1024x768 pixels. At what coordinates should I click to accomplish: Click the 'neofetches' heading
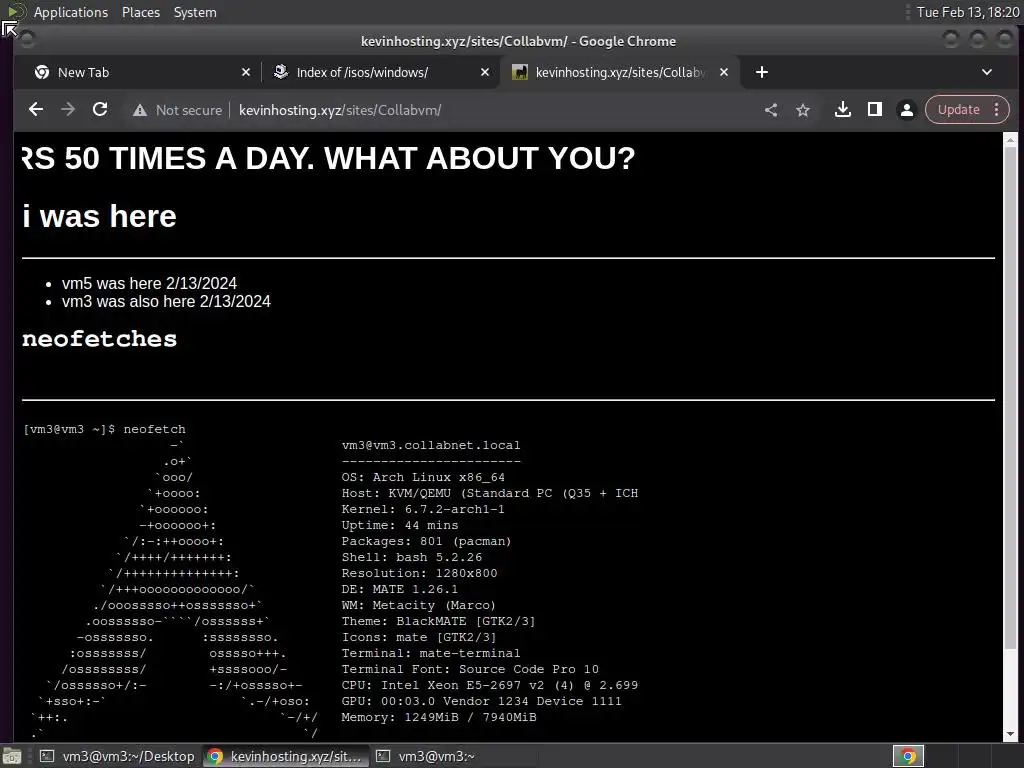click(x=99, y=339)
